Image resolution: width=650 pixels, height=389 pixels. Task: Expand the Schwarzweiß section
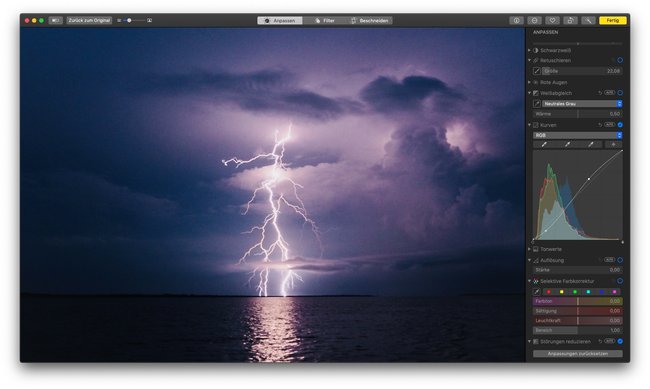[x=529, y=50]
